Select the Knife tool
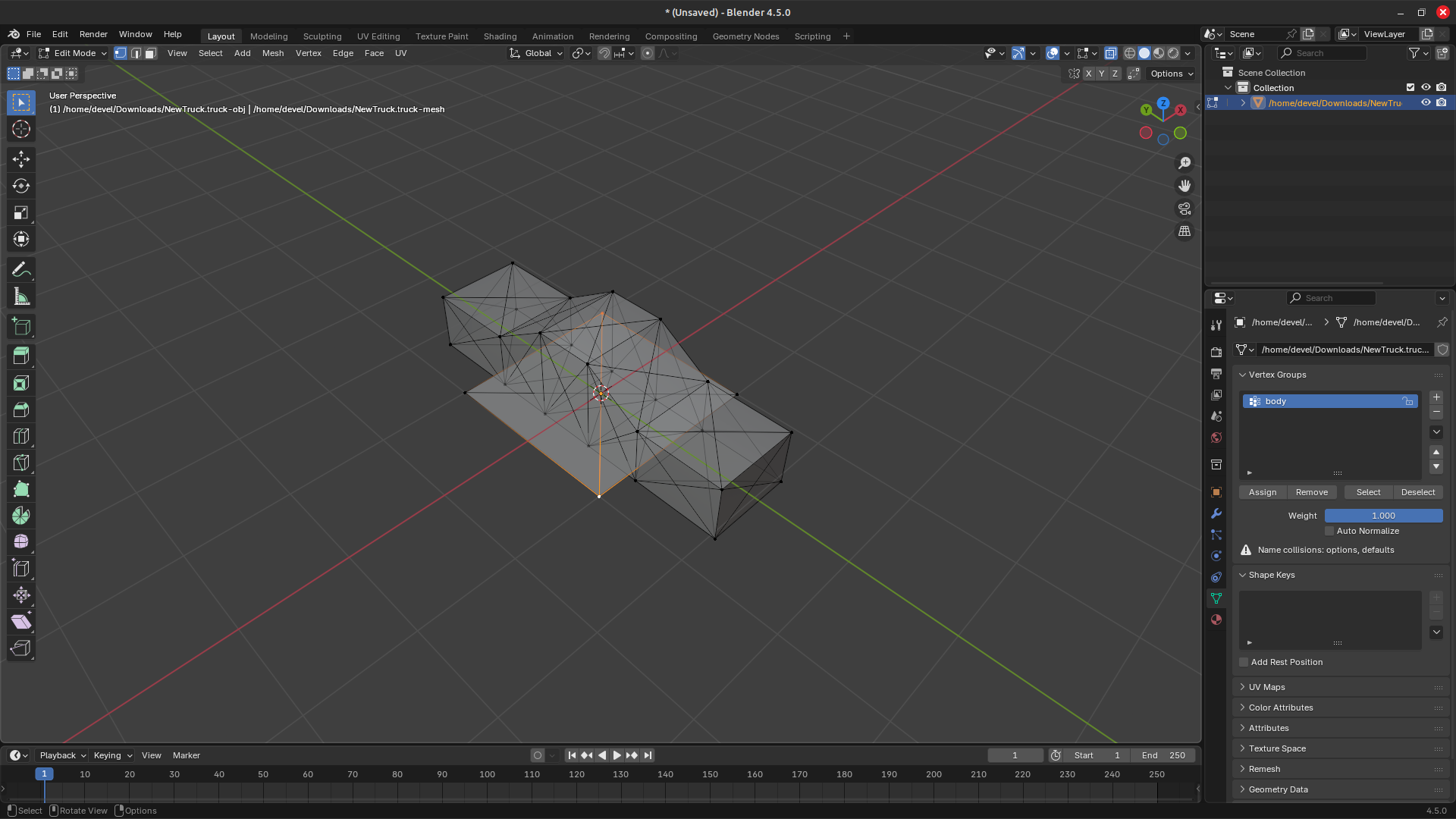 (x=21, y=463)
